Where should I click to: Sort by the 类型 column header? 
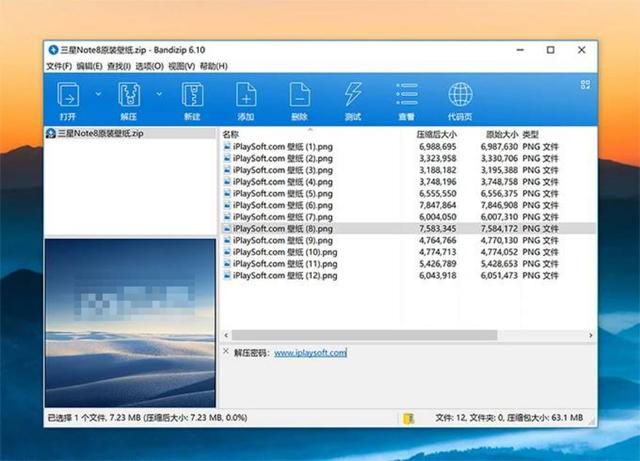coord(531,134)
